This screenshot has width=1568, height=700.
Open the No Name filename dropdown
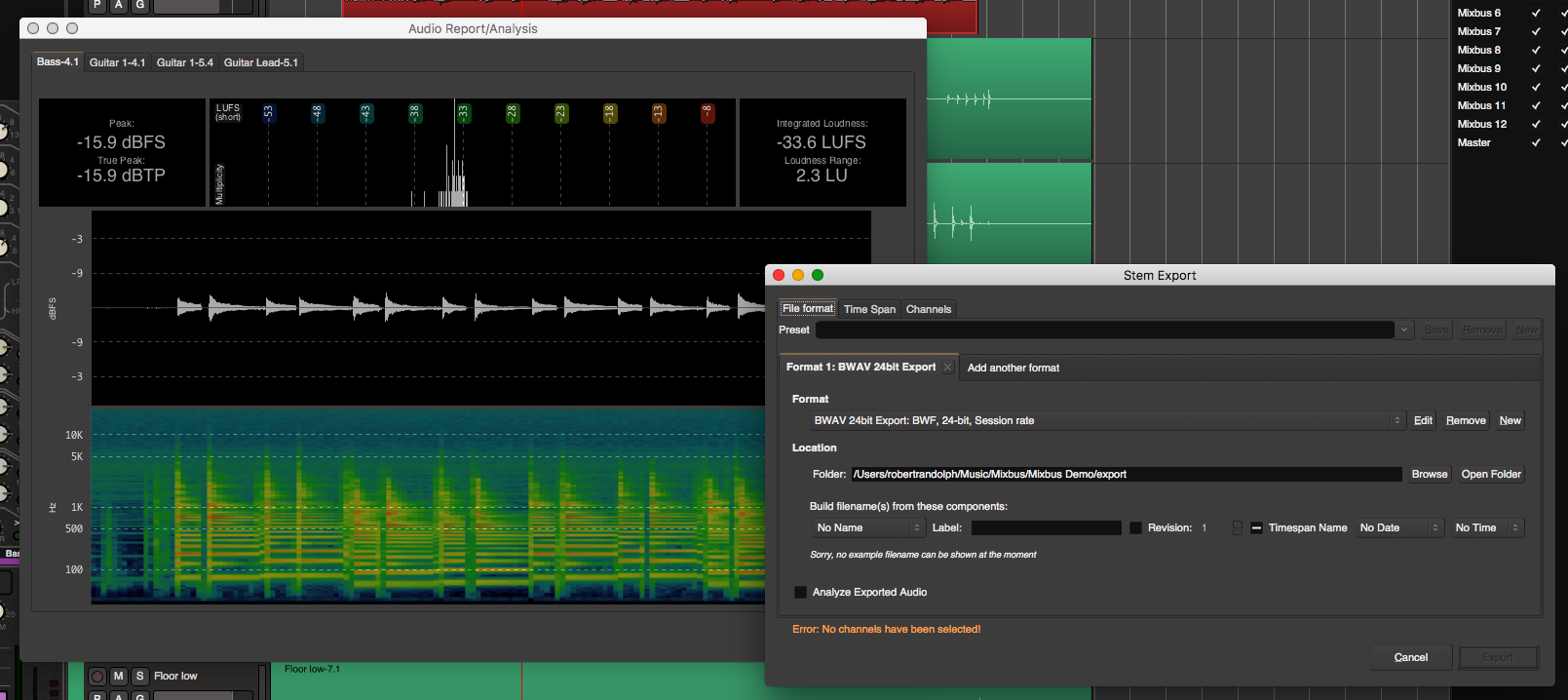pyautogui.click(x=867, y=527)
